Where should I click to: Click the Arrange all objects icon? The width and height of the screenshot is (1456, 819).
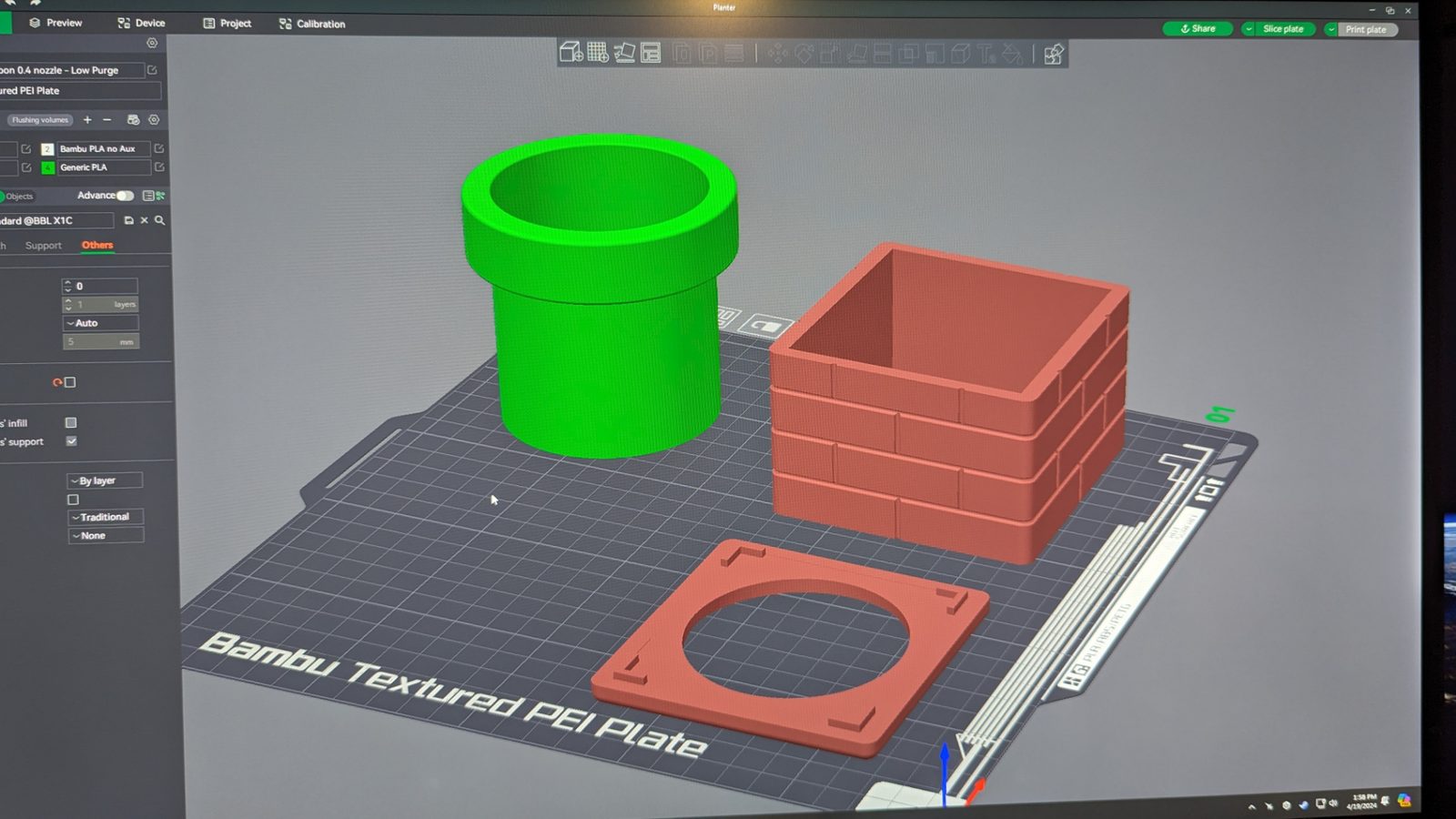coord(651,53)
